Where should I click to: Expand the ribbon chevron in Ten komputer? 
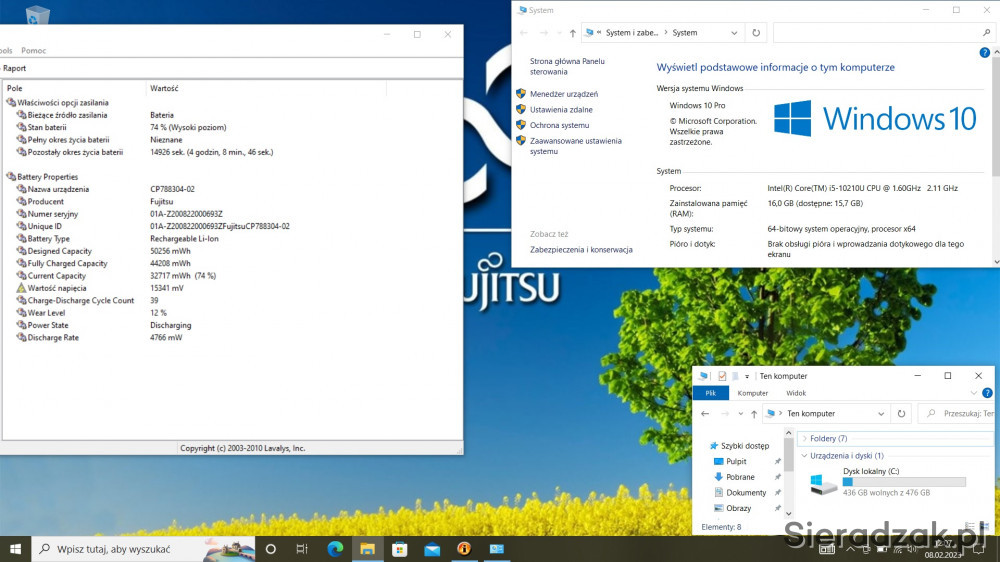coord(973,393)
